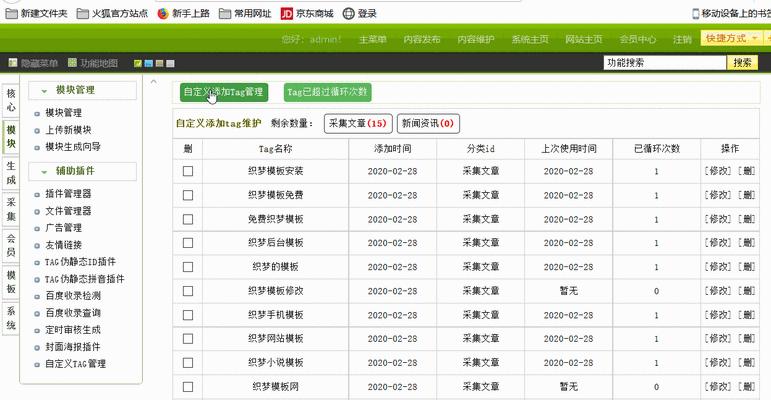
Task: Focus the 功能搜索 search field
Action: pos(665,62)
